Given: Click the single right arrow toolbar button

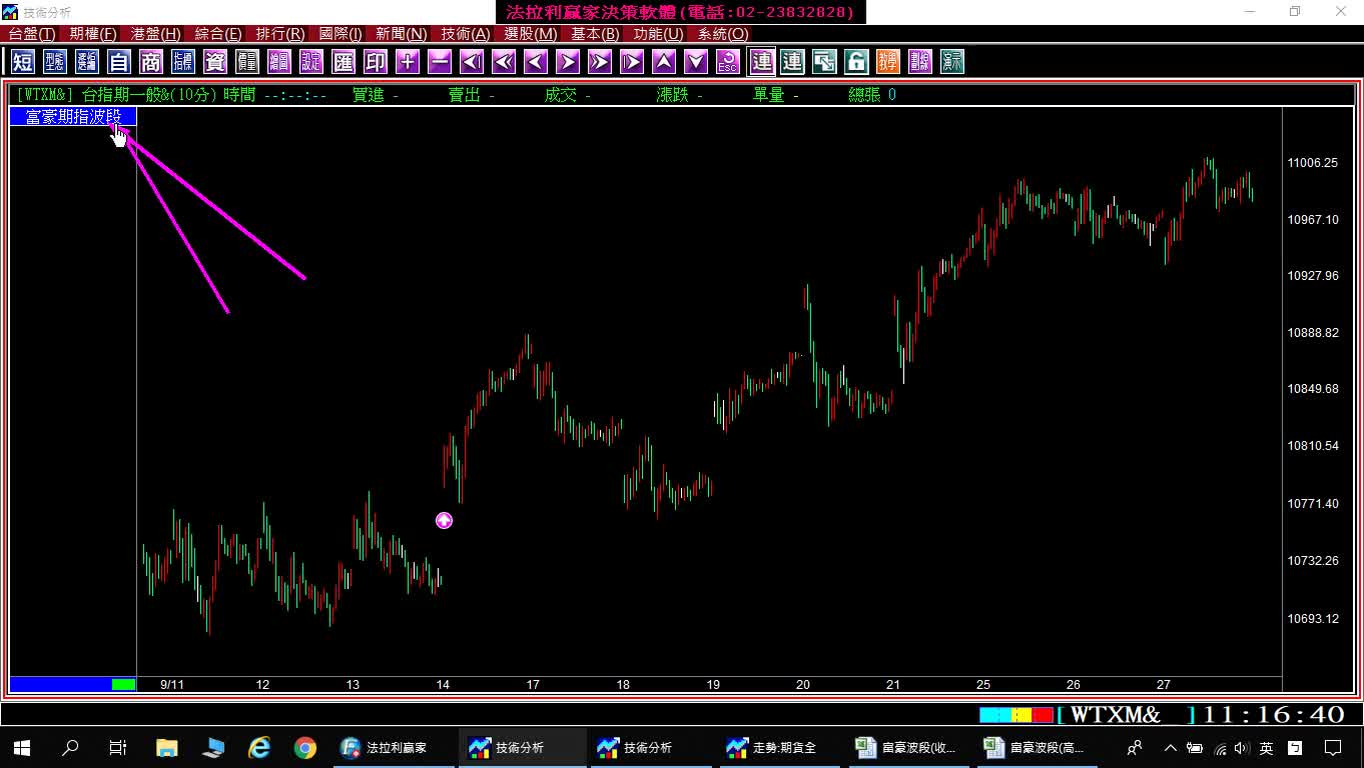Looking at the screenshot, I should 567,62.
